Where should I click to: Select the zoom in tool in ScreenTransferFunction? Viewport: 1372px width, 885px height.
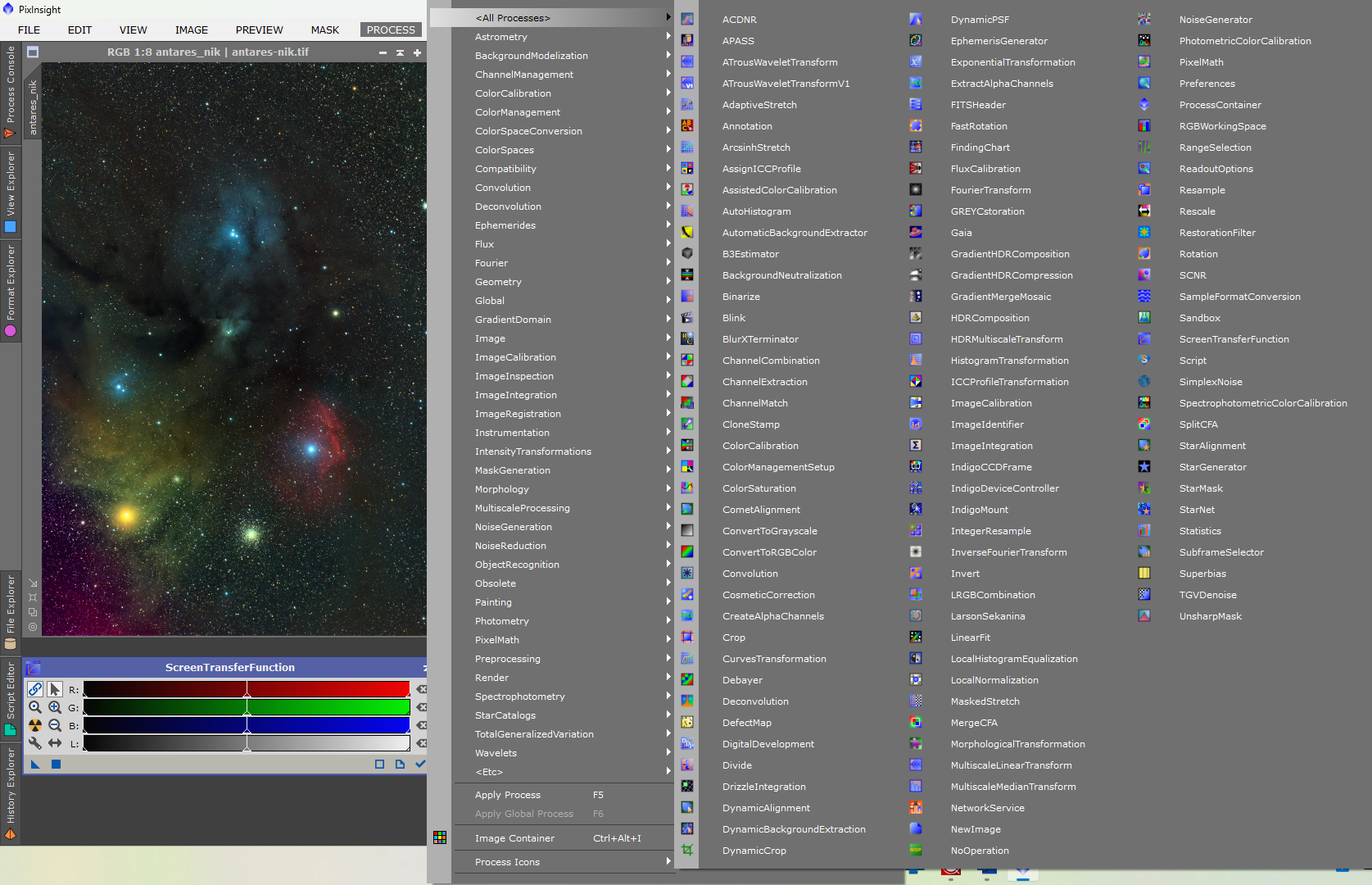(x=55, y=707)
